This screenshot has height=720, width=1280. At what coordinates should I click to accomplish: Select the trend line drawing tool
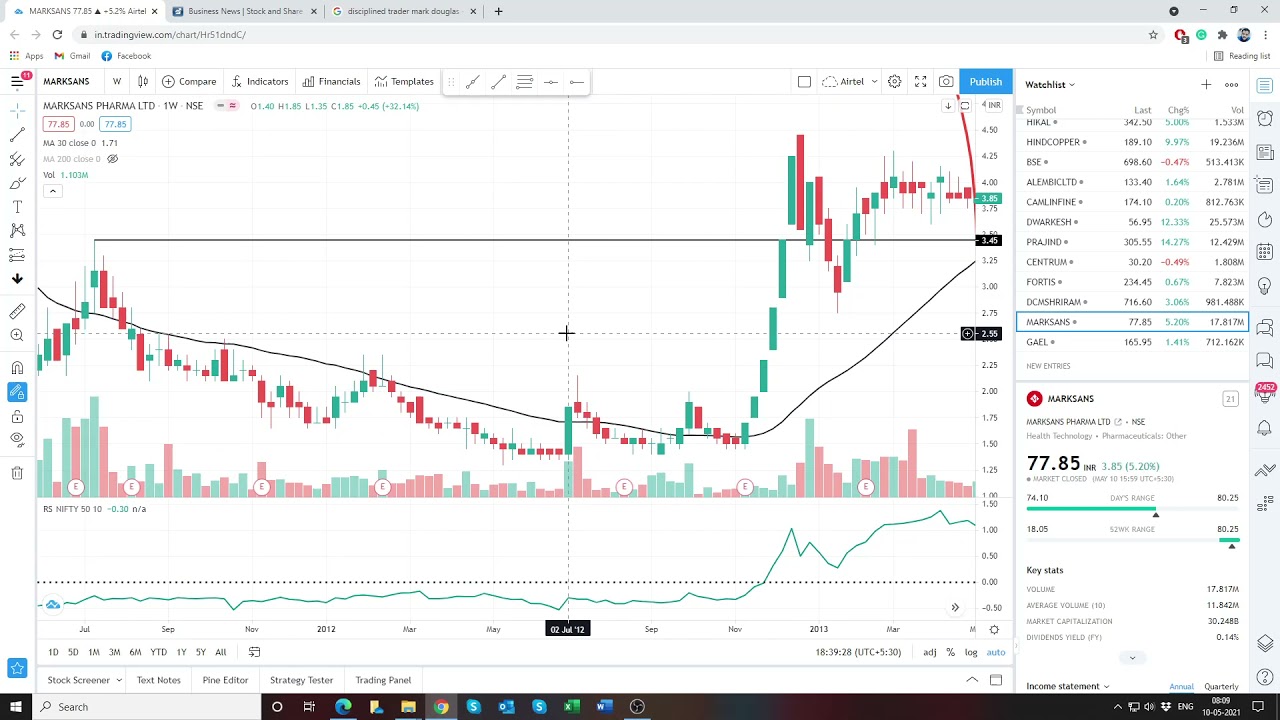coord(17,135)
